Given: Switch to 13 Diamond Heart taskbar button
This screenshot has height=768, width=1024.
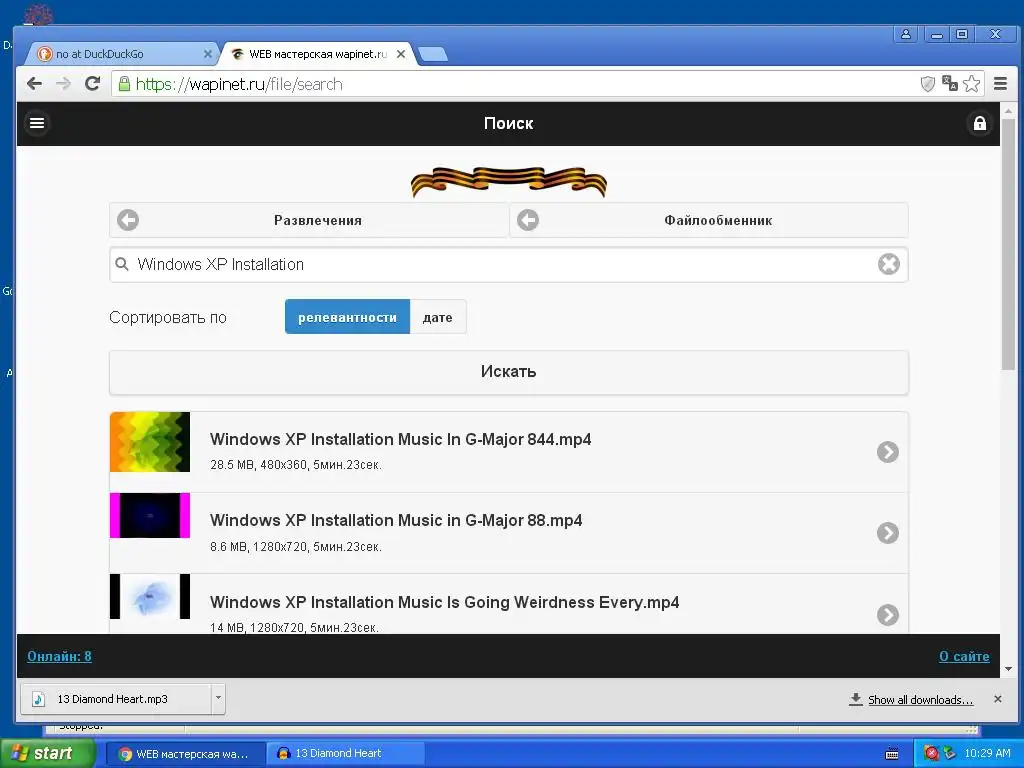Looking at the screenshot, I should [346, 754].
